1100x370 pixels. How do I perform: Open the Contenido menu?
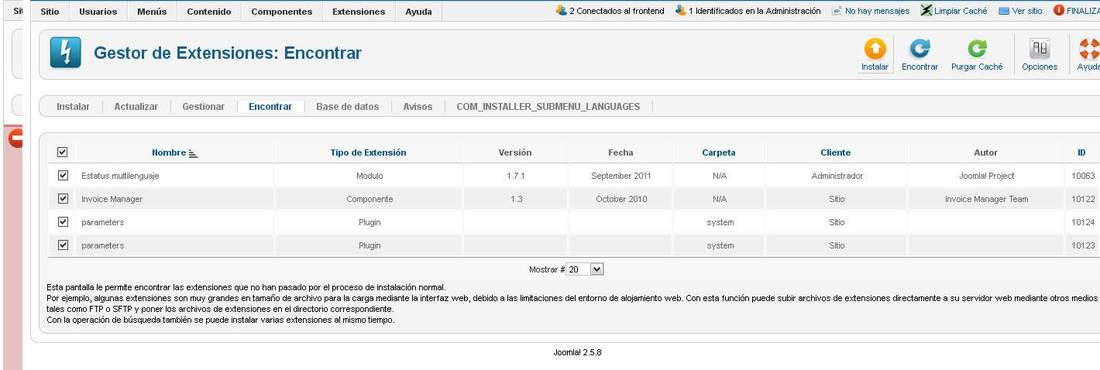[x=209, y=12]
